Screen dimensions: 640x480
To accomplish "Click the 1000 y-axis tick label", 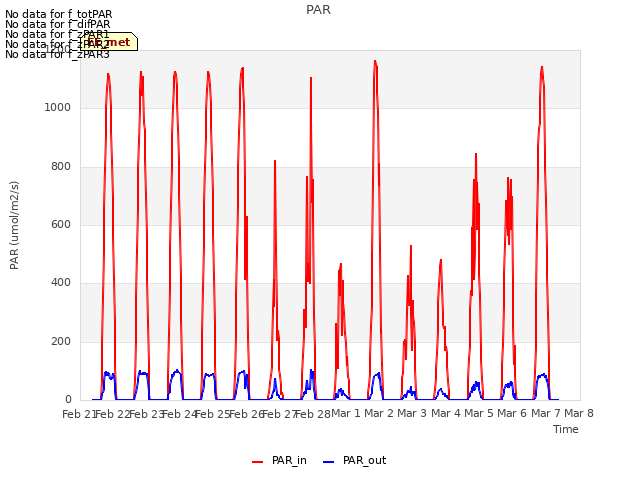I will (x=58, y=107).
